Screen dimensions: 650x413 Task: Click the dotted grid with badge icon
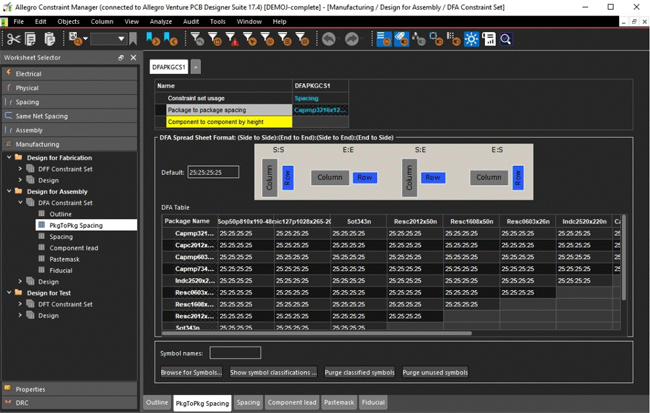454,39
